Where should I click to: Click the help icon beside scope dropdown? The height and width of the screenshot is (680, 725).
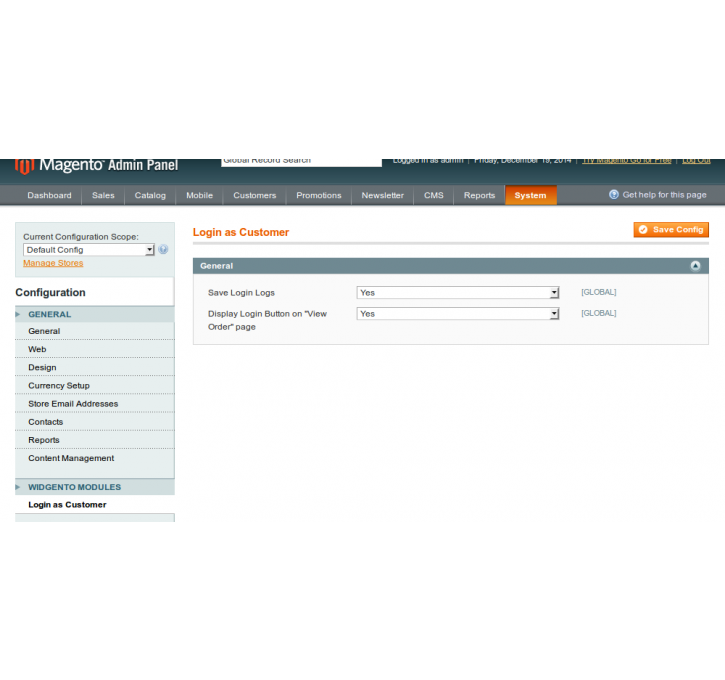click(163, 250)
